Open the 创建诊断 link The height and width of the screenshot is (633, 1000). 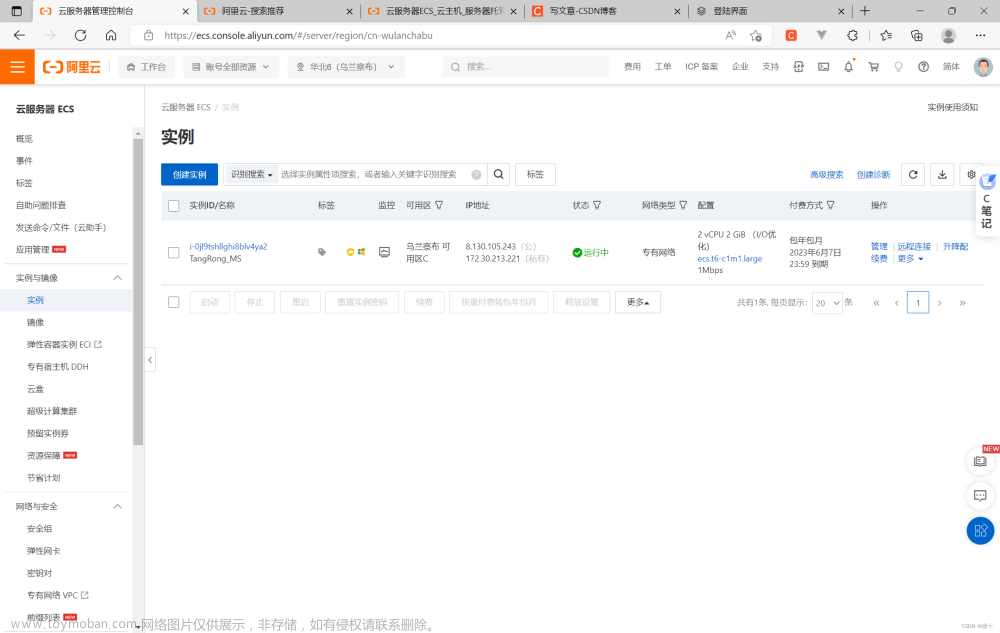873,175
